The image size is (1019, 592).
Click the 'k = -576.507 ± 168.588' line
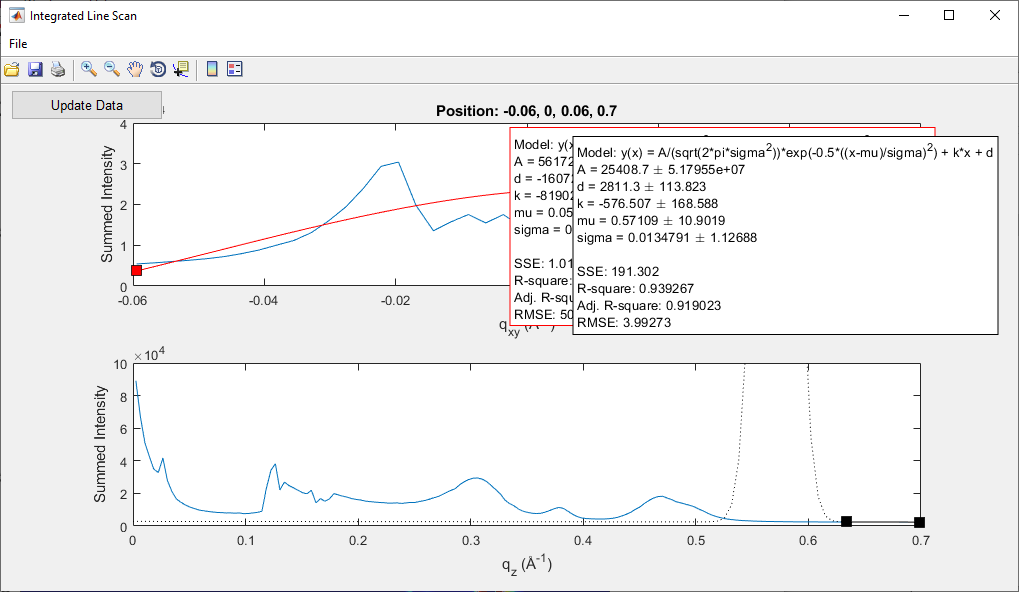647,203
